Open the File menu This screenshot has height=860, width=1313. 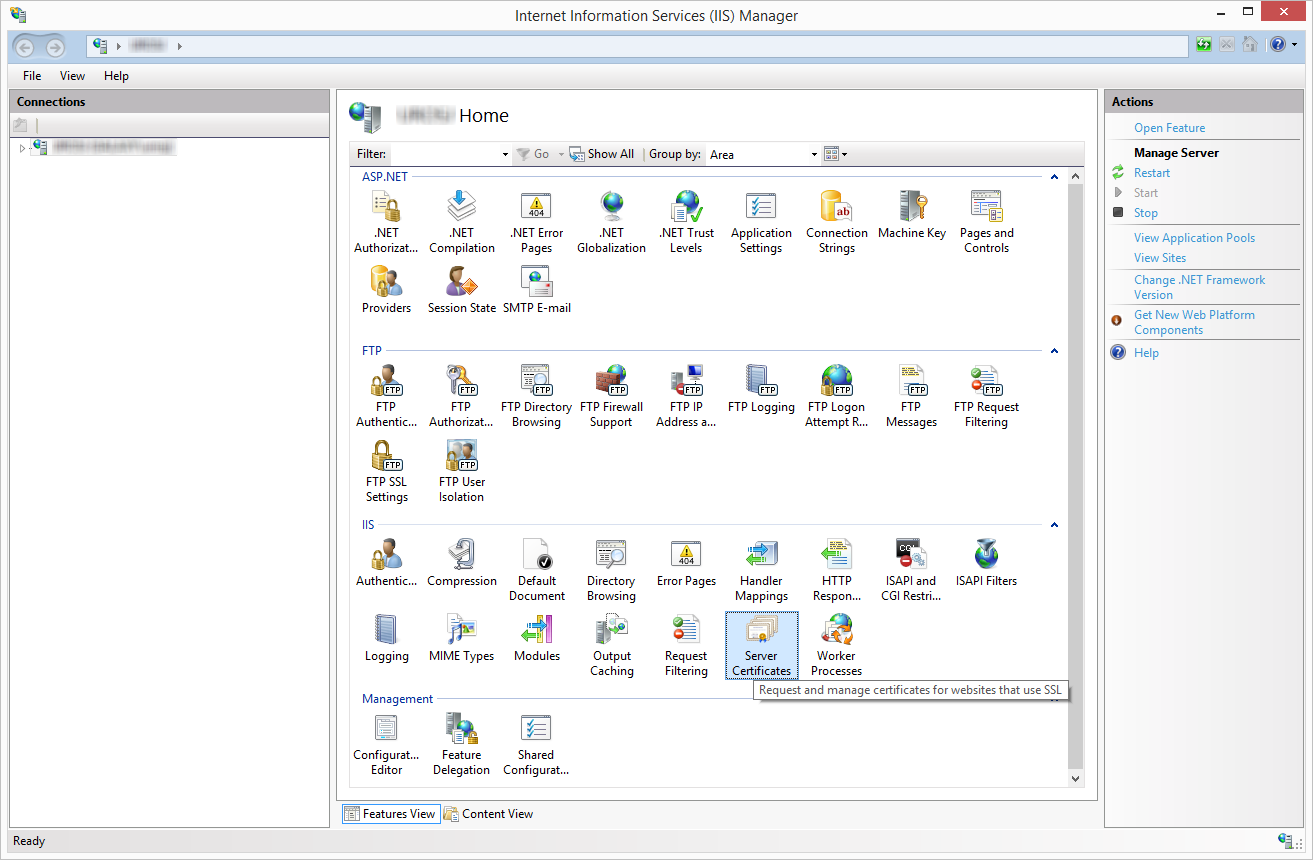(x=32, y=76)
